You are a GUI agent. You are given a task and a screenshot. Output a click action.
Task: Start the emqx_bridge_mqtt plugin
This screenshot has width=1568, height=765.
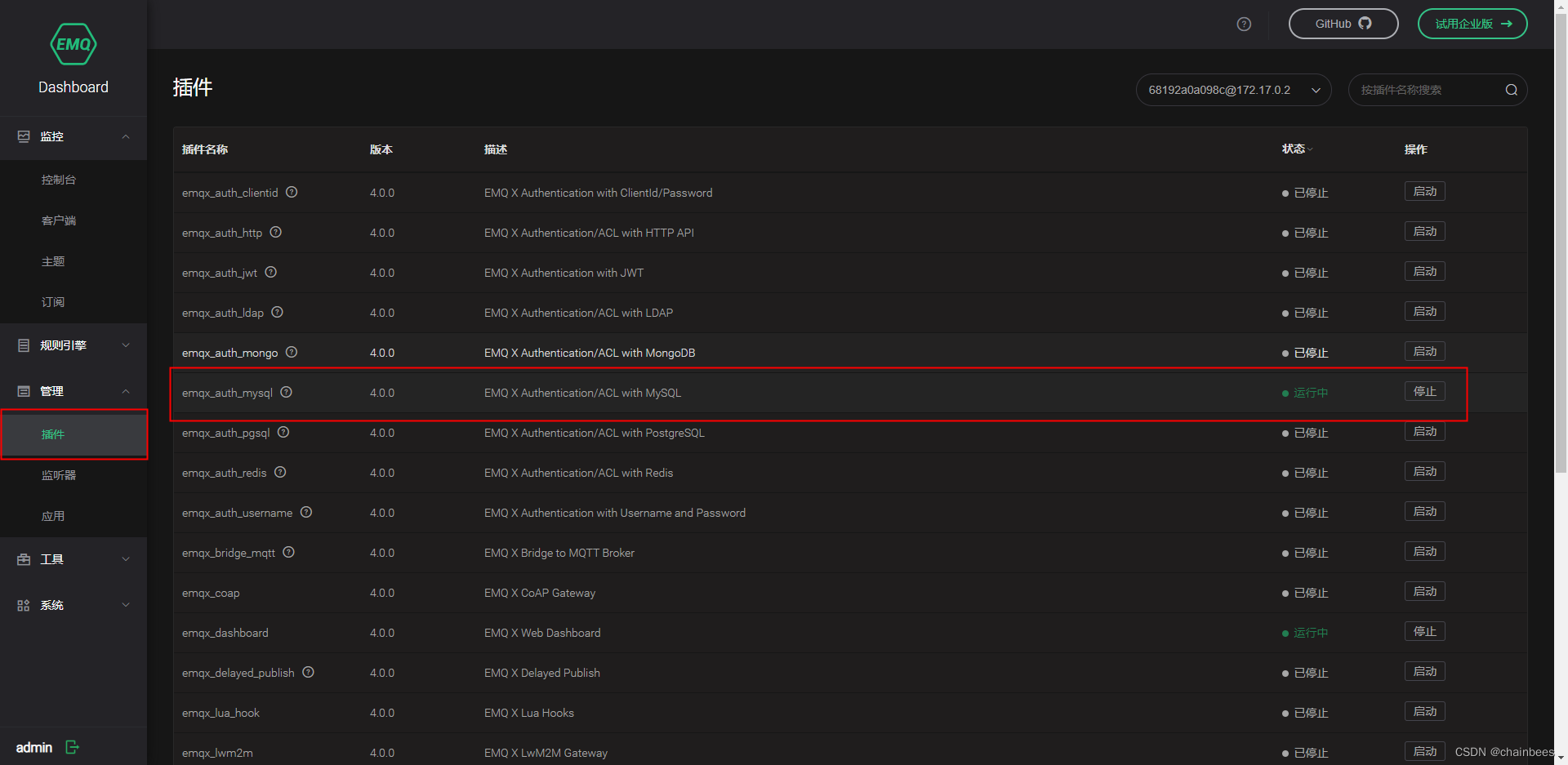[1425, 551]
